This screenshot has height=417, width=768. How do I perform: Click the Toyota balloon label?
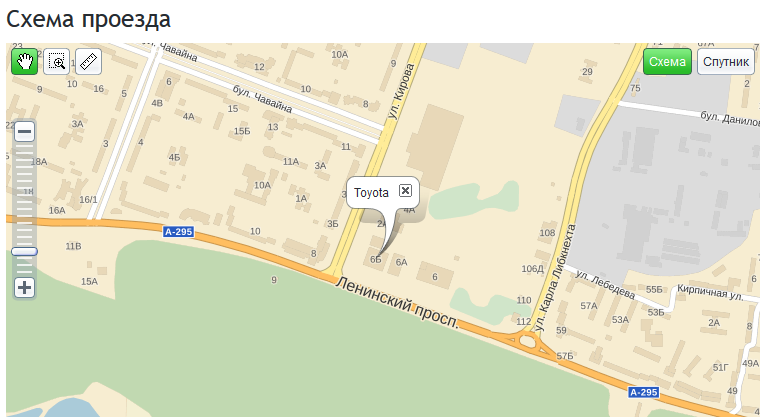(x=371, y=193)
